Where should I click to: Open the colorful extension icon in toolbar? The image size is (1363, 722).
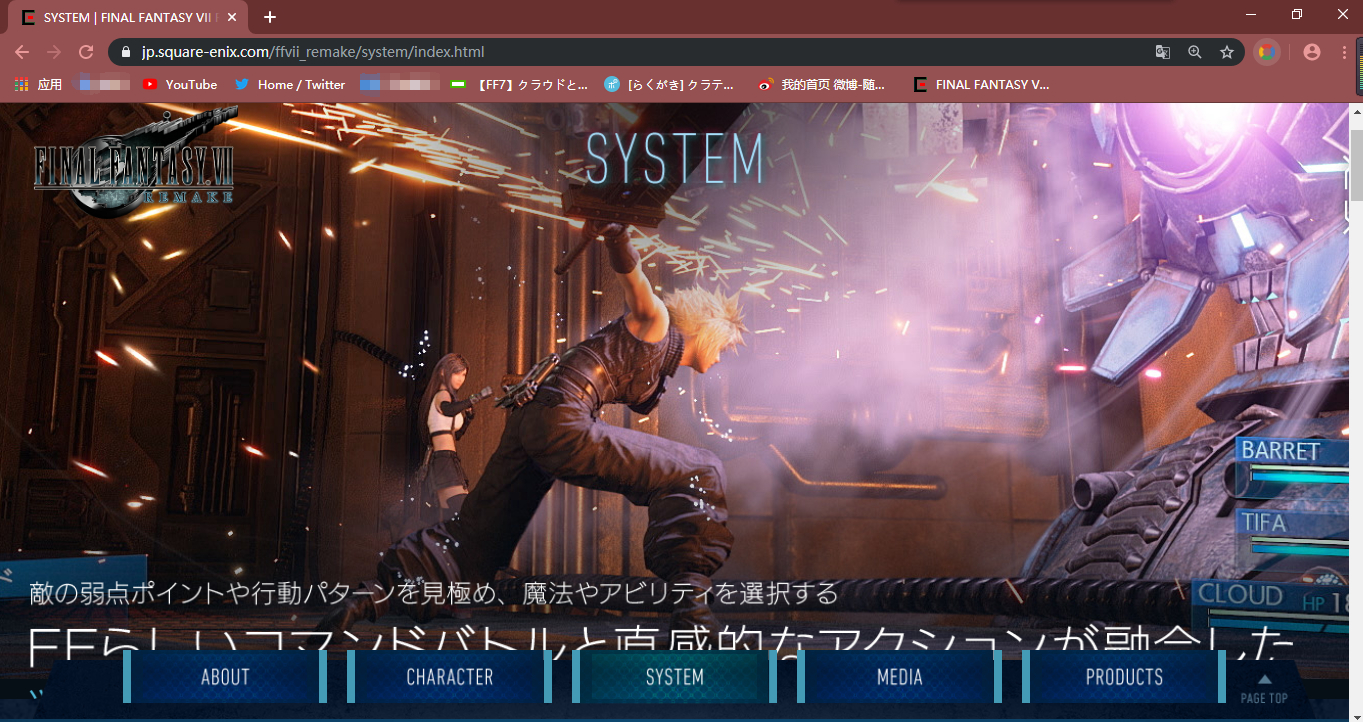[x=1267, y=52]
